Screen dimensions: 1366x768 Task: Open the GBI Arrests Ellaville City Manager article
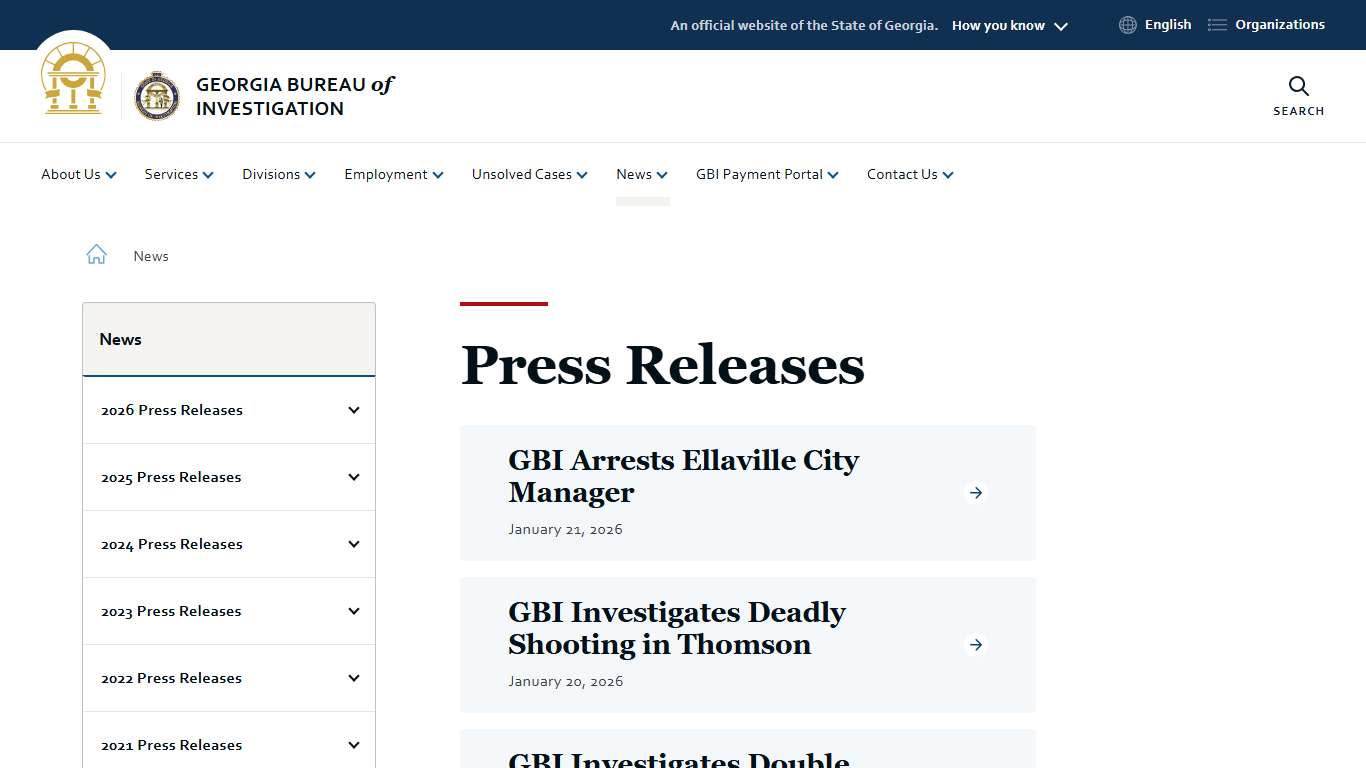(x=683, y=476)
